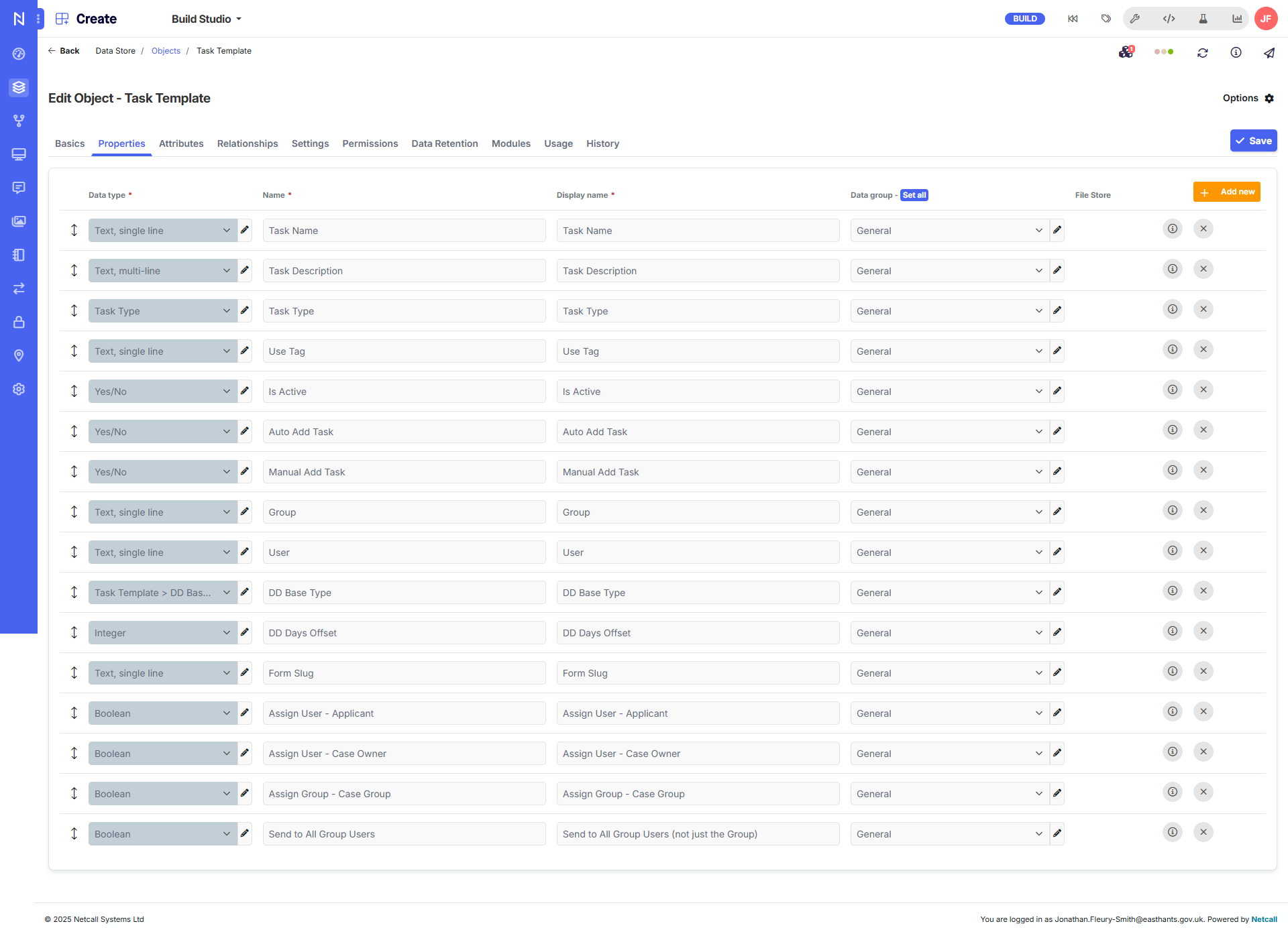
Task: Click the refresh icon near breadcrumb
Action: point(1203,53)
